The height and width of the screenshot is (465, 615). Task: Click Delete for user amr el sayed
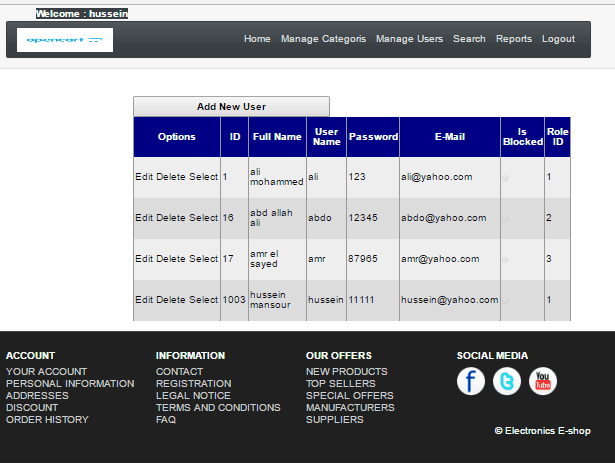171,259
